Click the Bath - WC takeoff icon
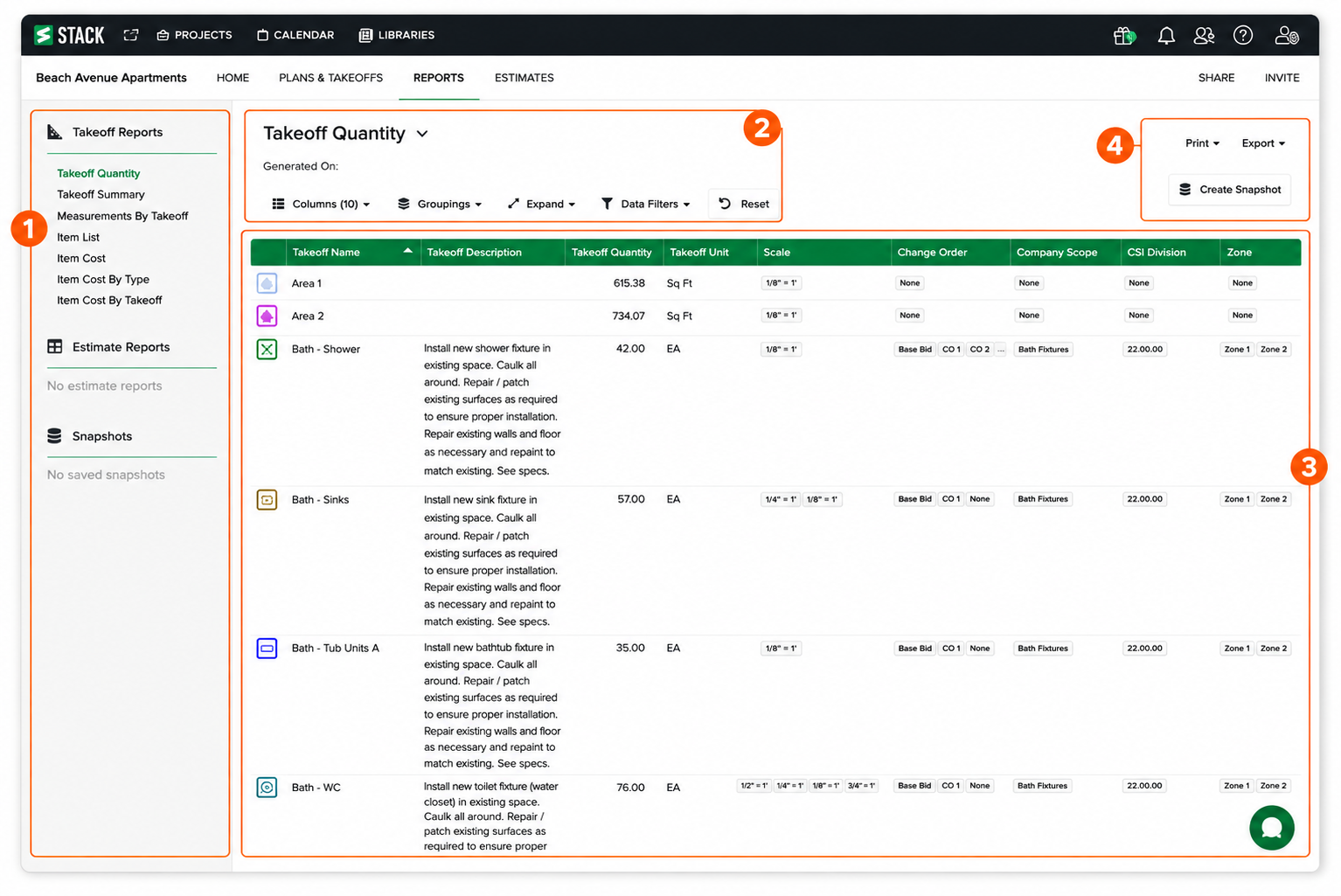The width and height of the screenshot is (1341, 896). [267, 788]
